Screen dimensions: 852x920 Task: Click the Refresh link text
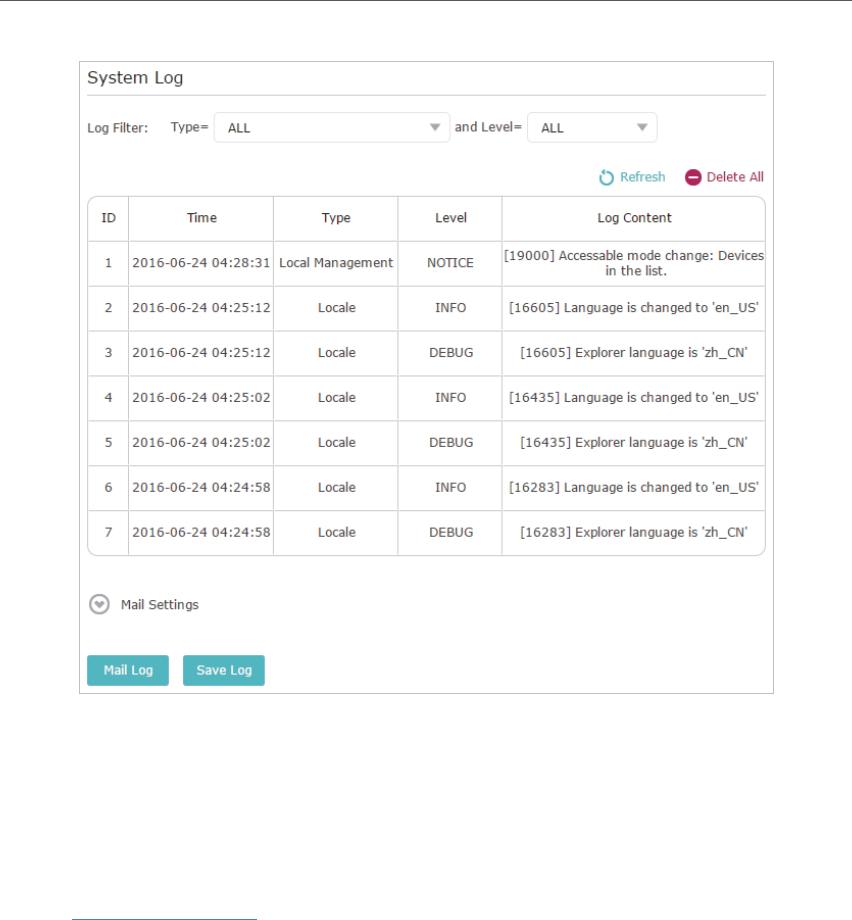click(643, 177)
